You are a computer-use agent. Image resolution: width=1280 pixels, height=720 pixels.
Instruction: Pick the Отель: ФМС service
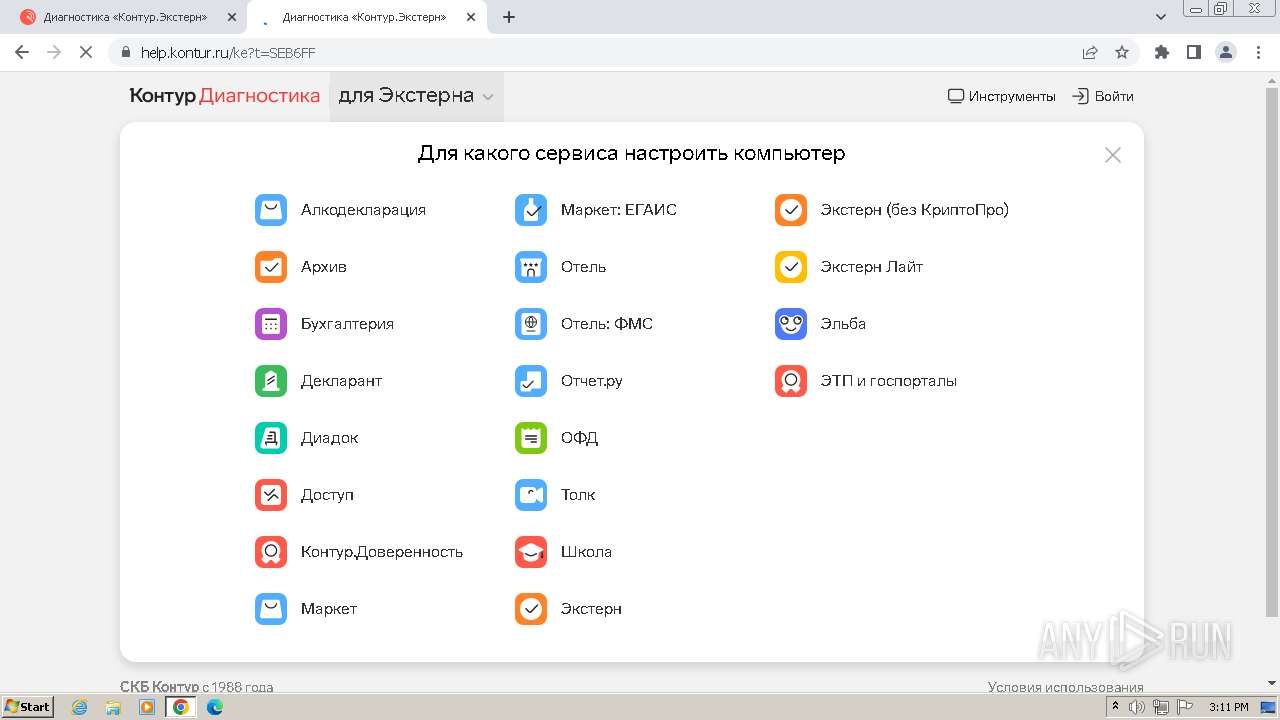point(607,324)
